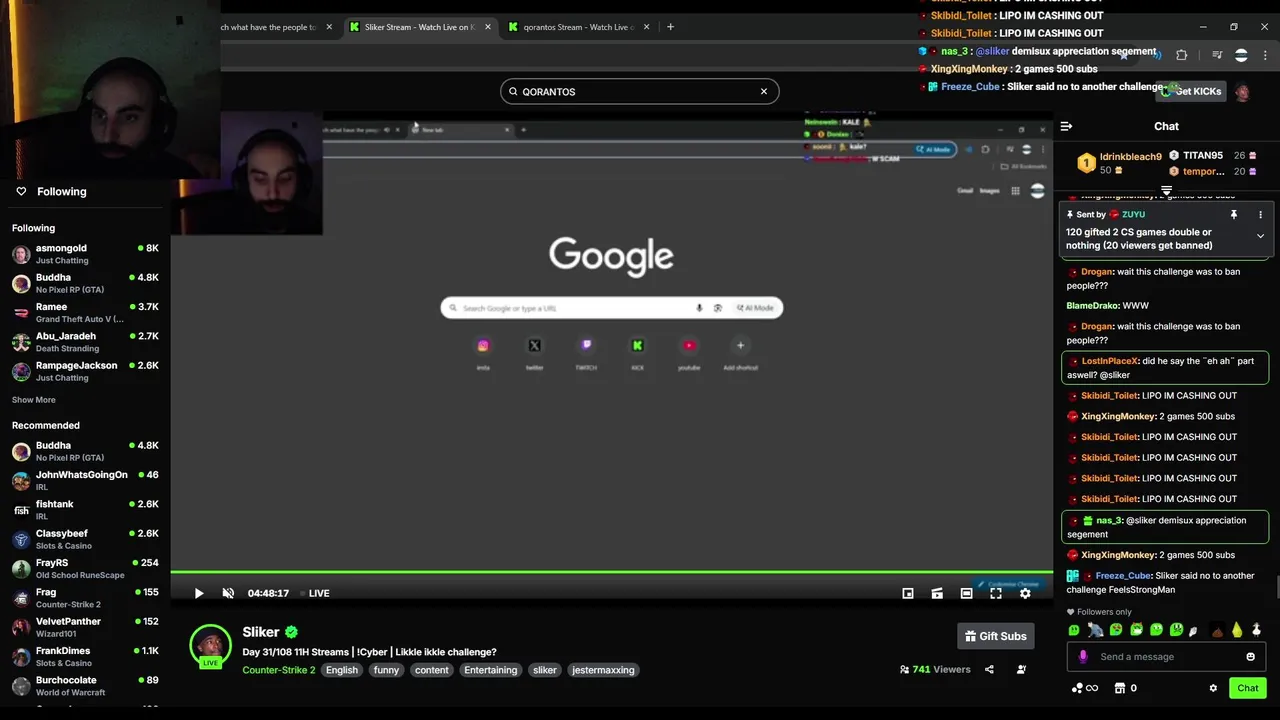Click the Gift Subs button
Image resolution: width=1280 pixels, height=720 pixels.
coord(996,636)
